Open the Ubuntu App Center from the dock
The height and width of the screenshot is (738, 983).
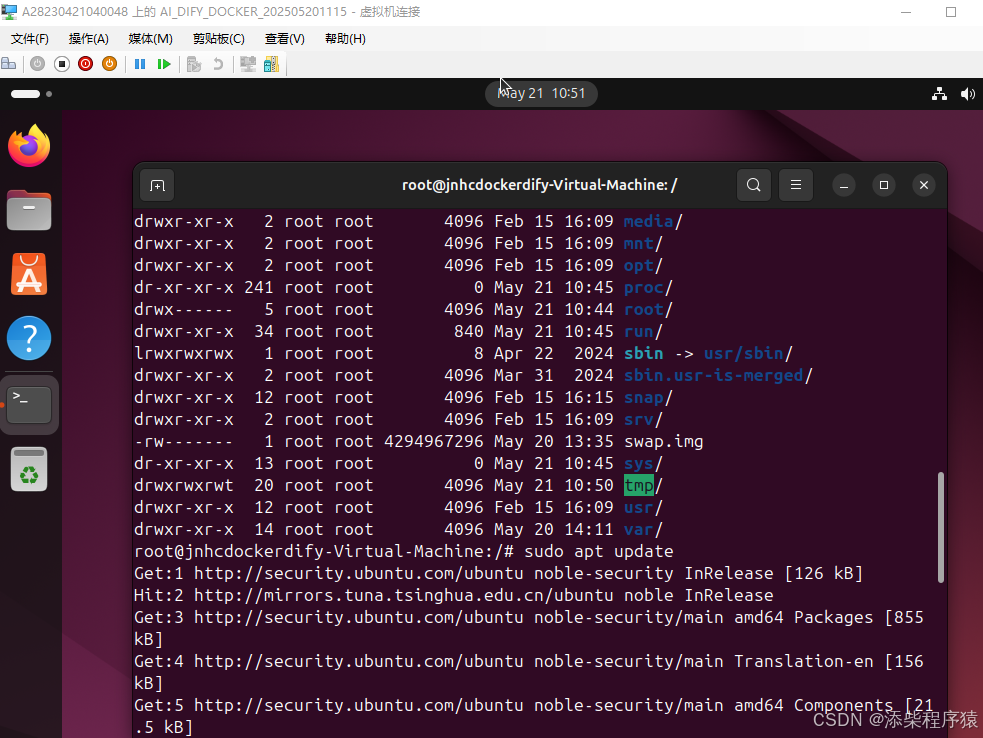click(x=29, y=274)
